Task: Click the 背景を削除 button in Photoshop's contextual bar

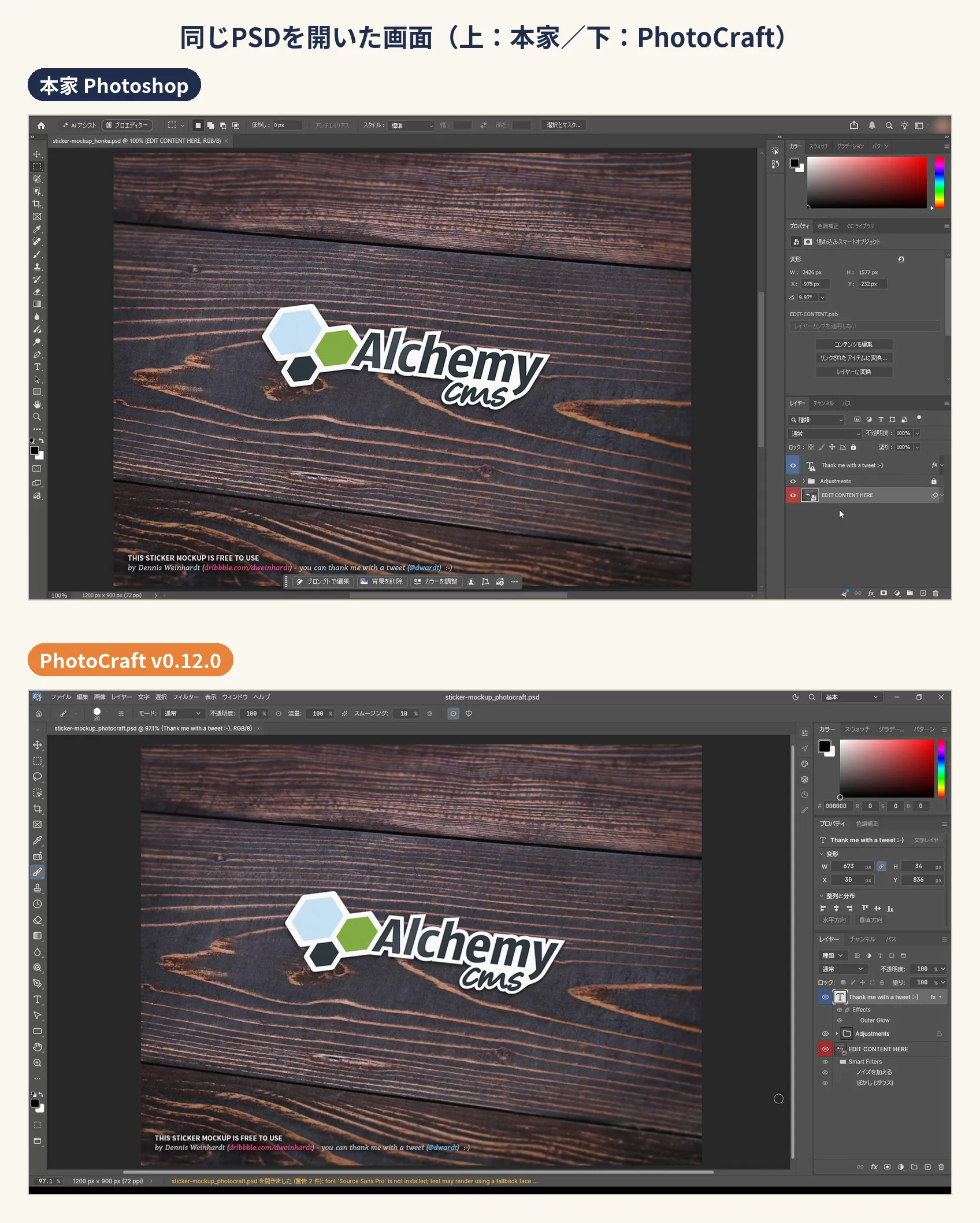Action: [382, 581]
